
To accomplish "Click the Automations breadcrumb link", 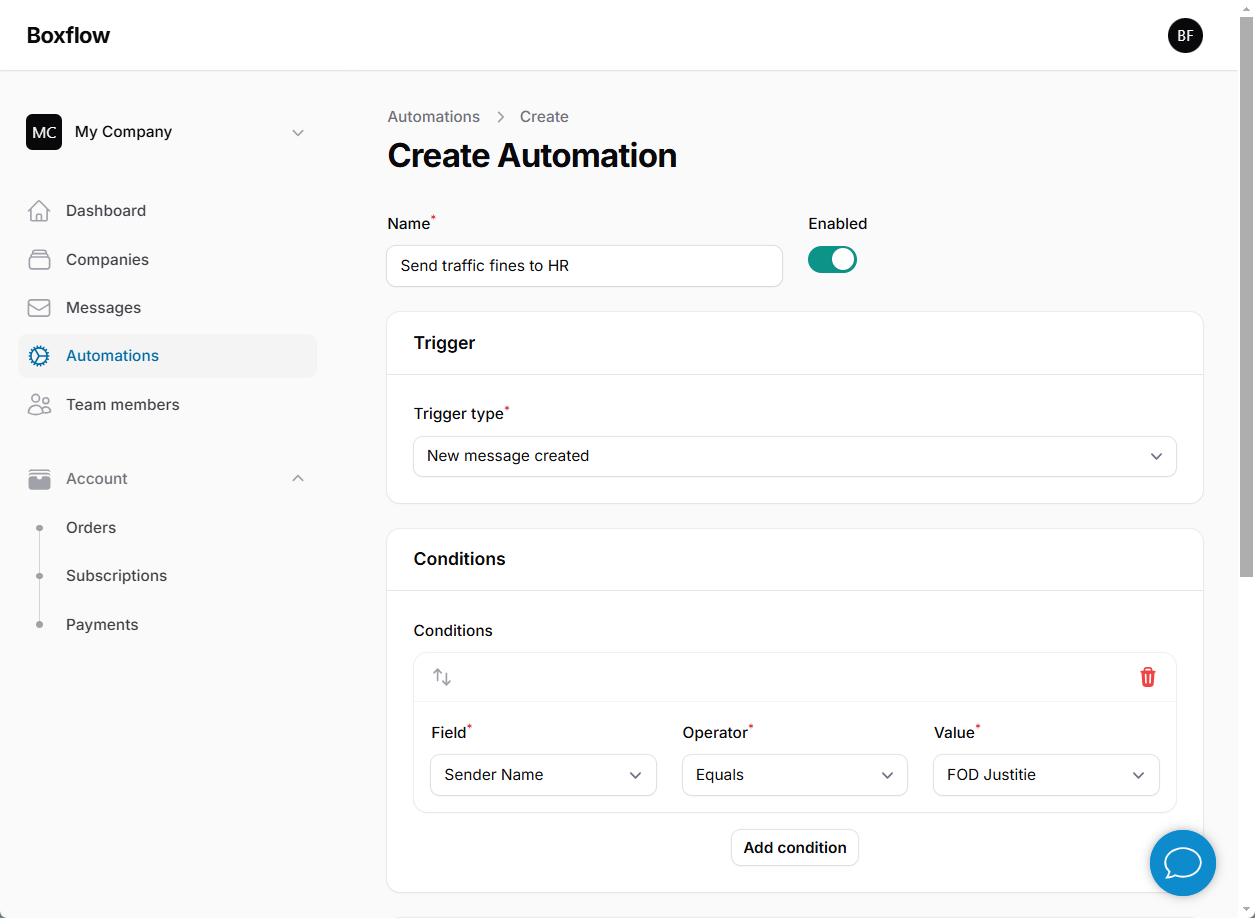I will click(x=433, y=117).
